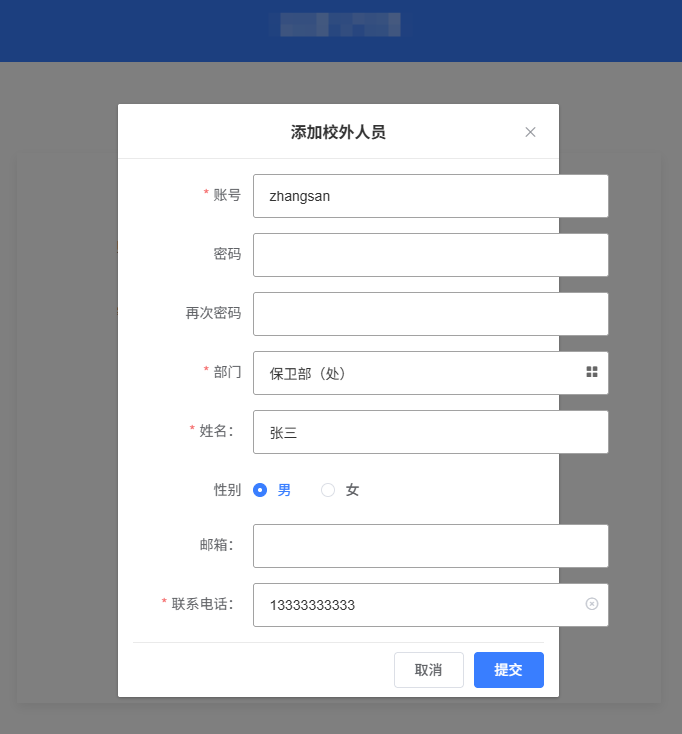
Task: Open the 部门 selection field 保卫部（处）
Action: point(431,373)
